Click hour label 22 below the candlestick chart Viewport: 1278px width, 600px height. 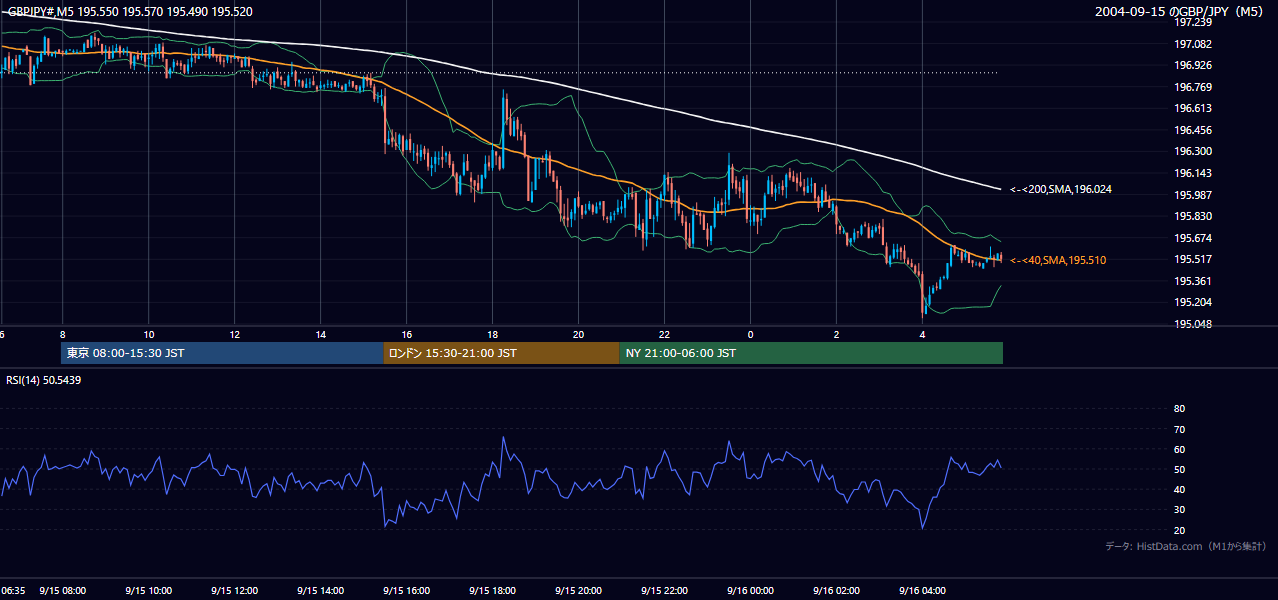pos(664,334)
